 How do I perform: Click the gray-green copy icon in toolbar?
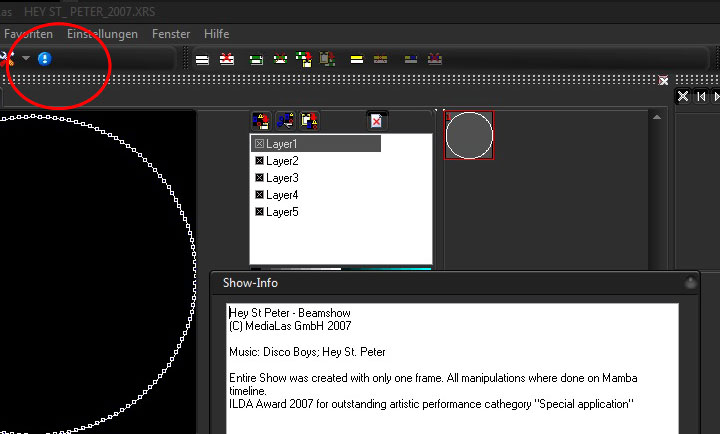(327, 59)
